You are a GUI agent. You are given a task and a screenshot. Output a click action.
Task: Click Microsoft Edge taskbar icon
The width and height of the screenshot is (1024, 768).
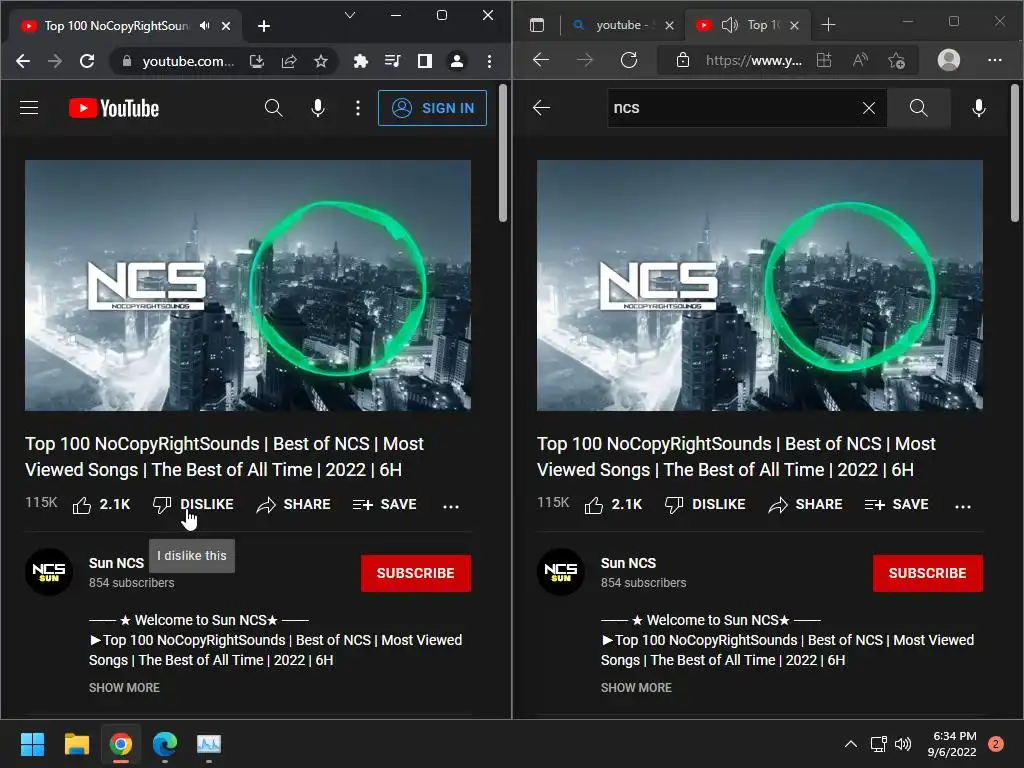165,744
